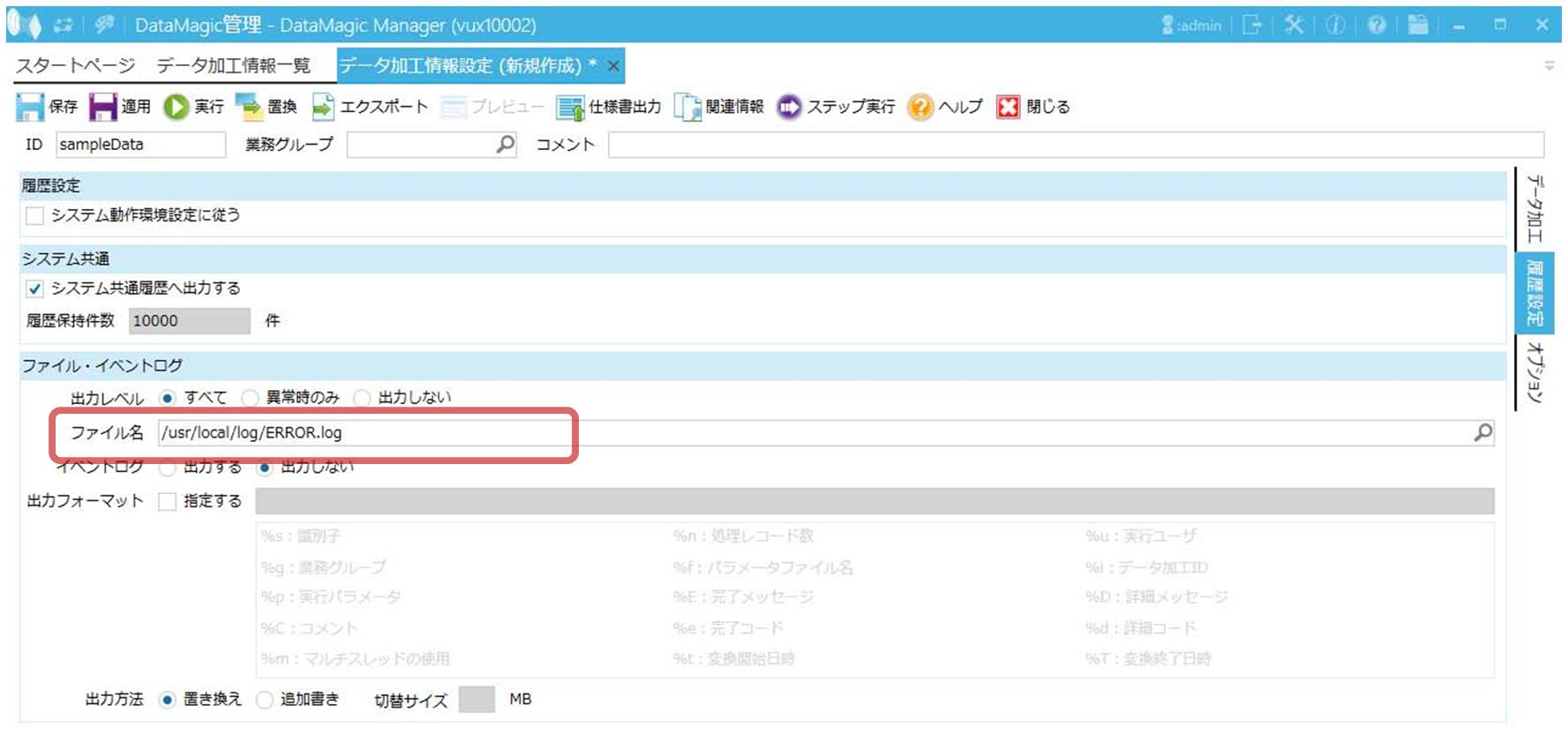Click the 業務グループ input field

(431, 144)
